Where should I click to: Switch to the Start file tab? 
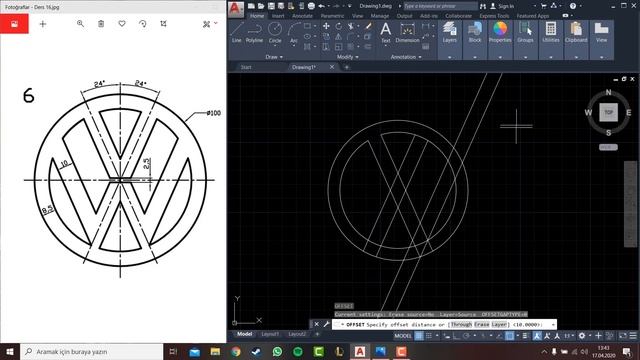pyautogui.click(x=246, y=67)
